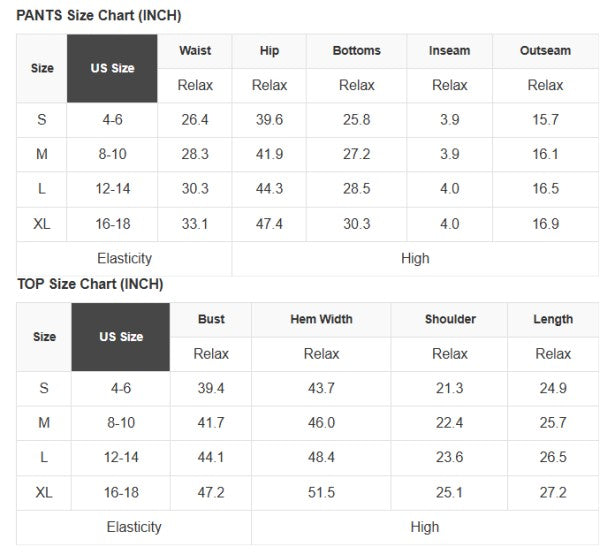The height and width of the screenshot is (554, 600).
Task: Click the Bust column header
Action: click(x=211, y=319)
